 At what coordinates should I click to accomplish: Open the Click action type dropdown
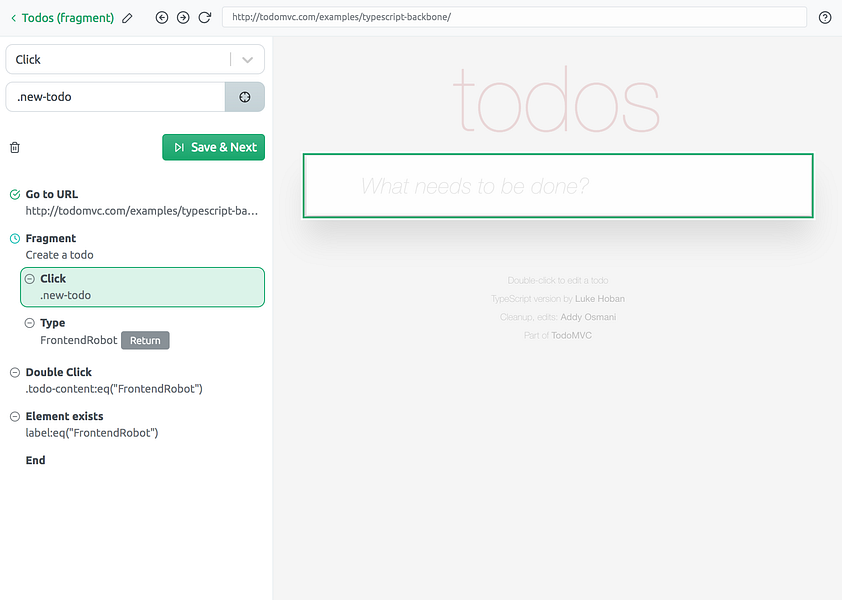click(x=247, y=59)
